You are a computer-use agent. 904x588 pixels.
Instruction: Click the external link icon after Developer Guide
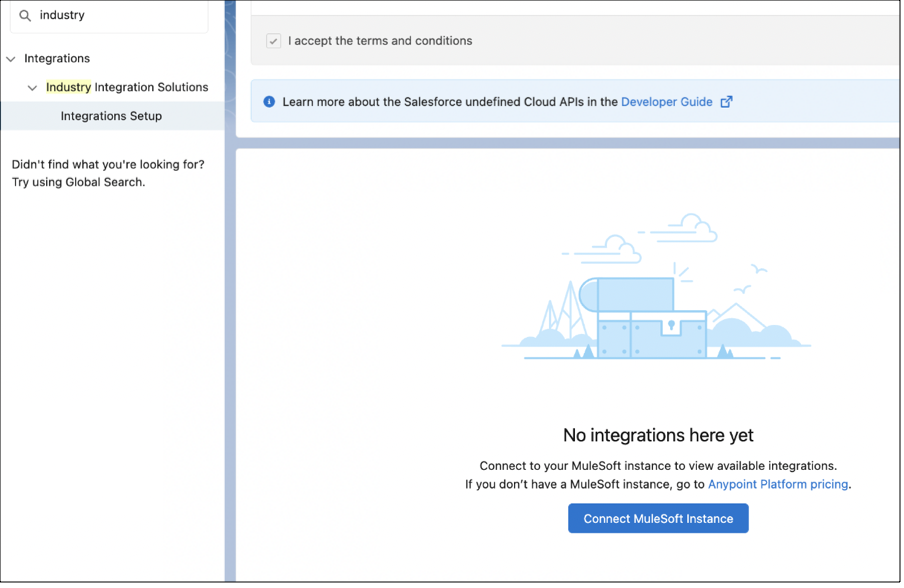(x=726, y=102)
